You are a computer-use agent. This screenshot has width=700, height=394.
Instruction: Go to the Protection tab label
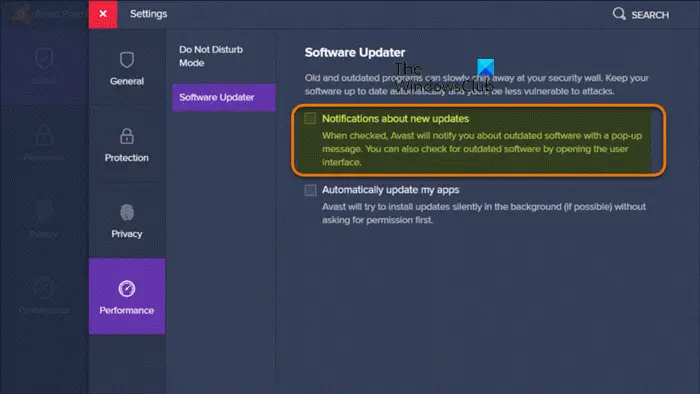click(127, 158)
